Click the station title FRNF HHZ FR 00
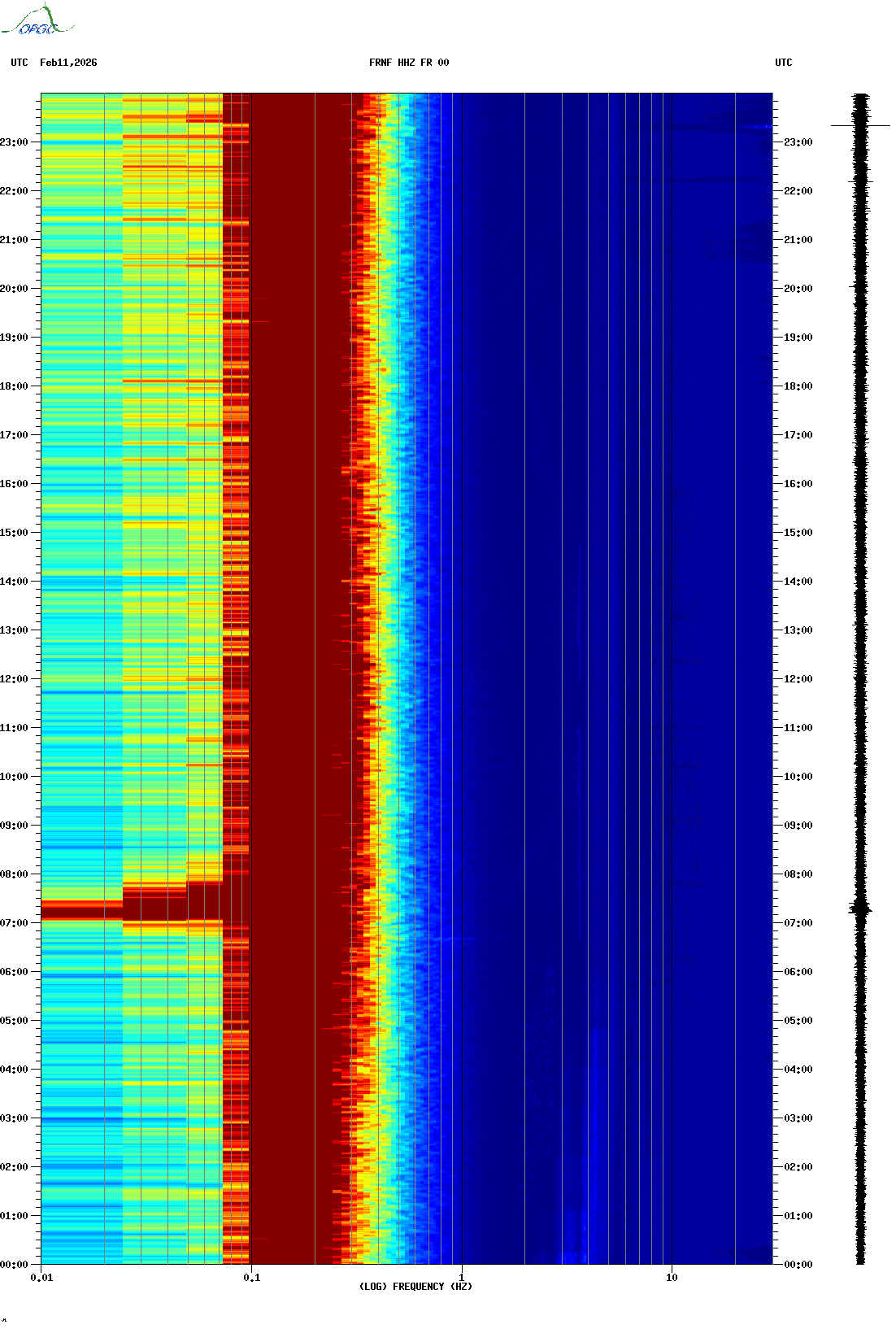 [x=408, y=63]
